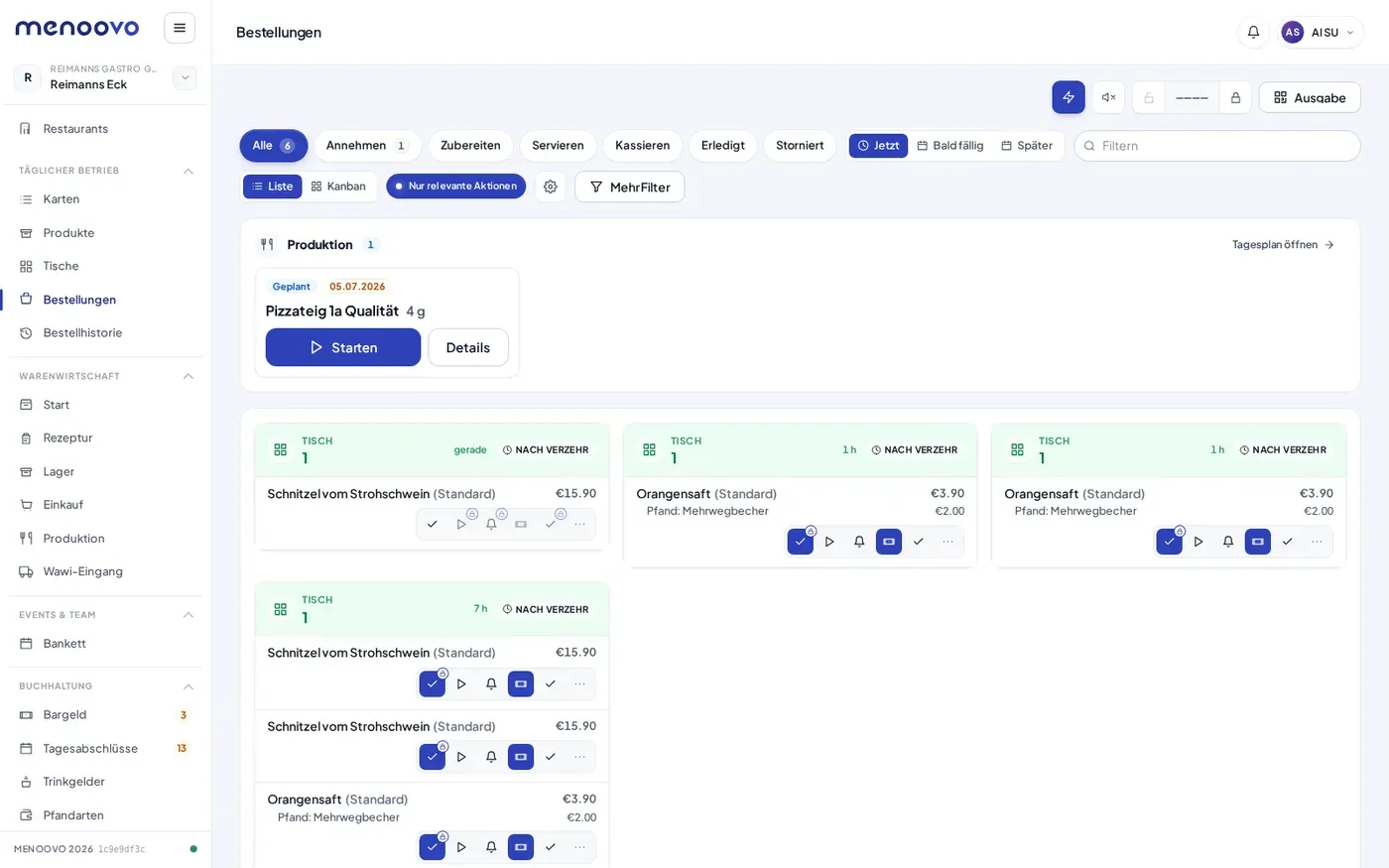Select the Bald fällig time filter
1389x868 pixels.
[950, 146]
